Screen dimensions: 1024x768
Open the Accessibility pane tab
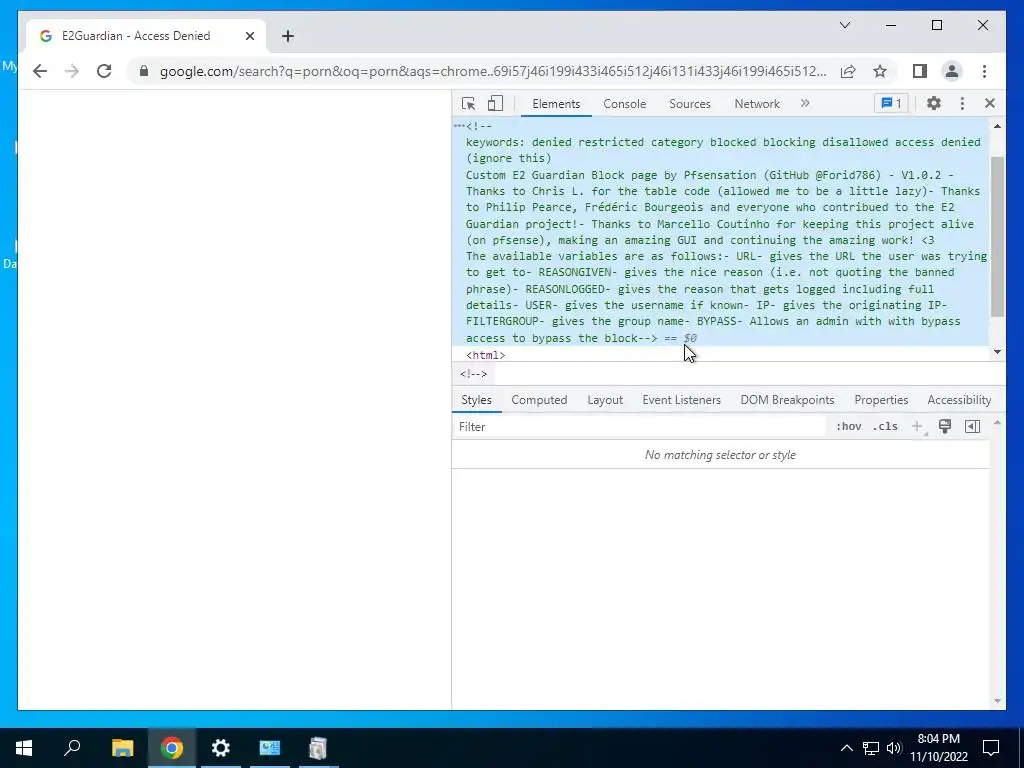959,400
